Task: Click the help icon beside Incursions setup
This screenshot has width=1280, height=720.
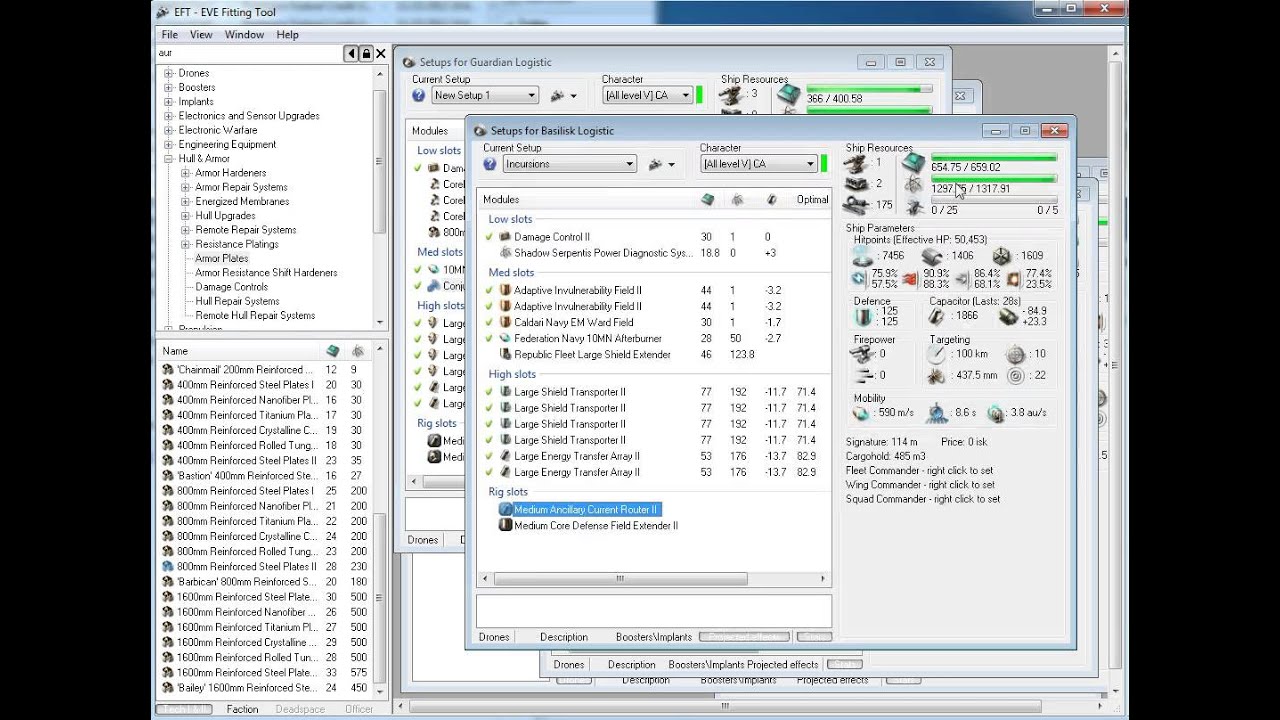Action: point(490,164)
